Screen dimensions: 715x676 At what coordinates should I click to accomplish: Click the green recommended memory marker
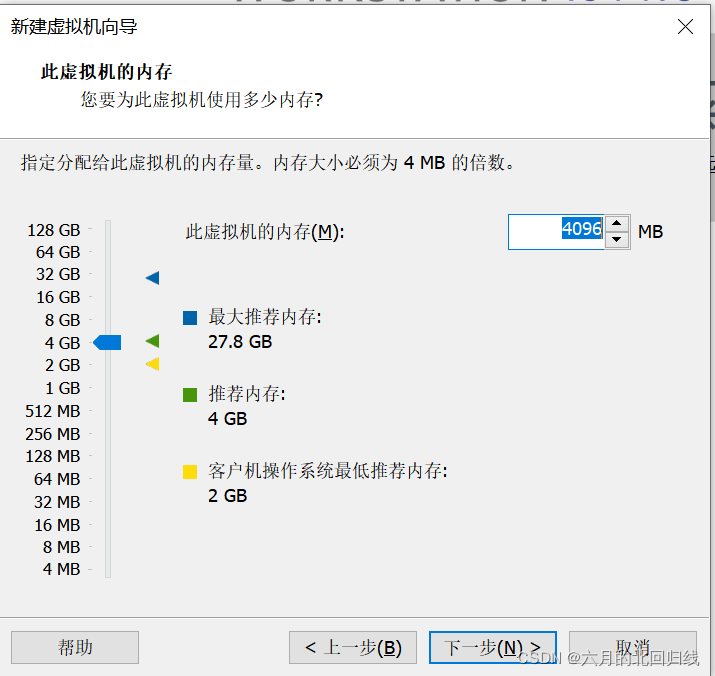coord(153,341)
